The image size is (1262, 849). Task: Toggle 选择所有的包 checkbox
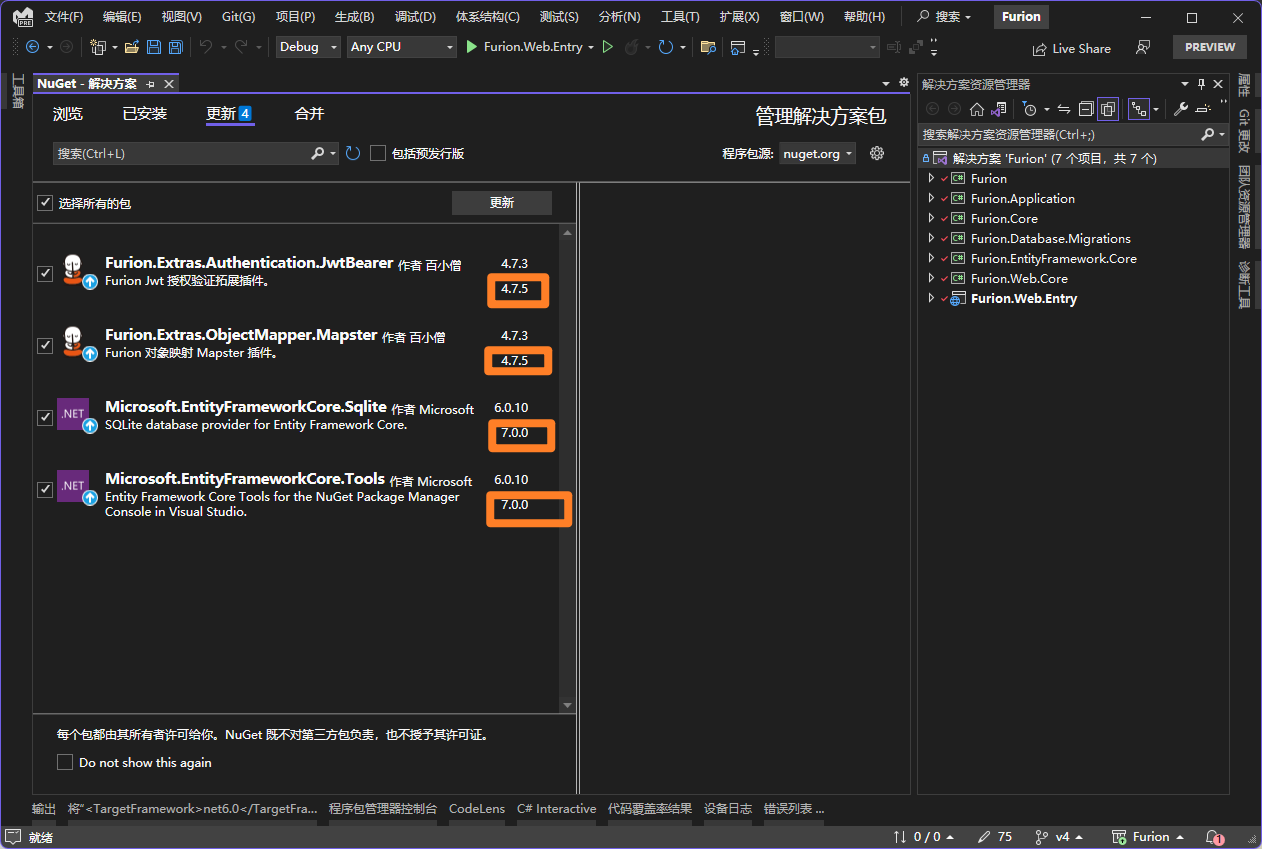44,203
